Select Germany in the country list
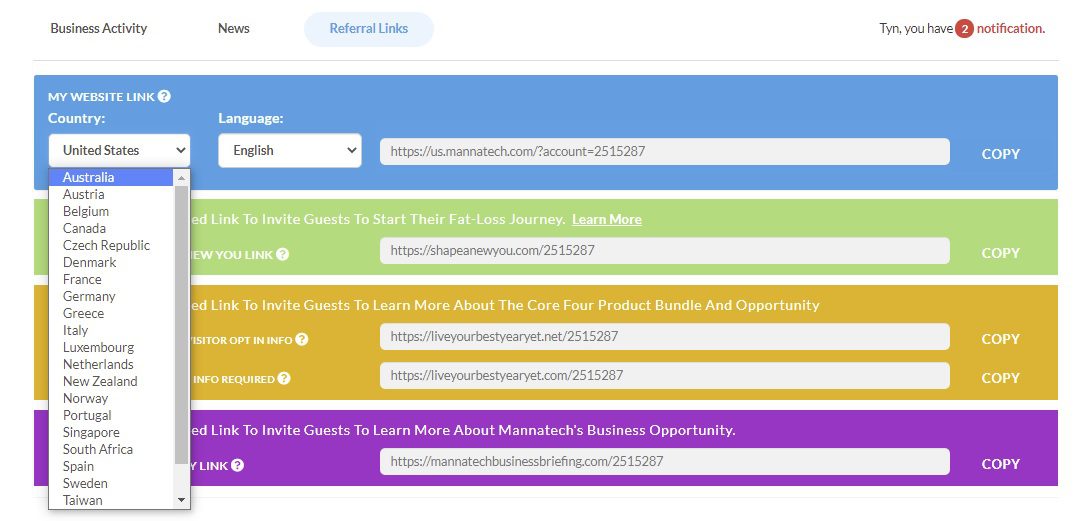The height and width of the screenshot is (521, 1079). (x=112, y=296)
